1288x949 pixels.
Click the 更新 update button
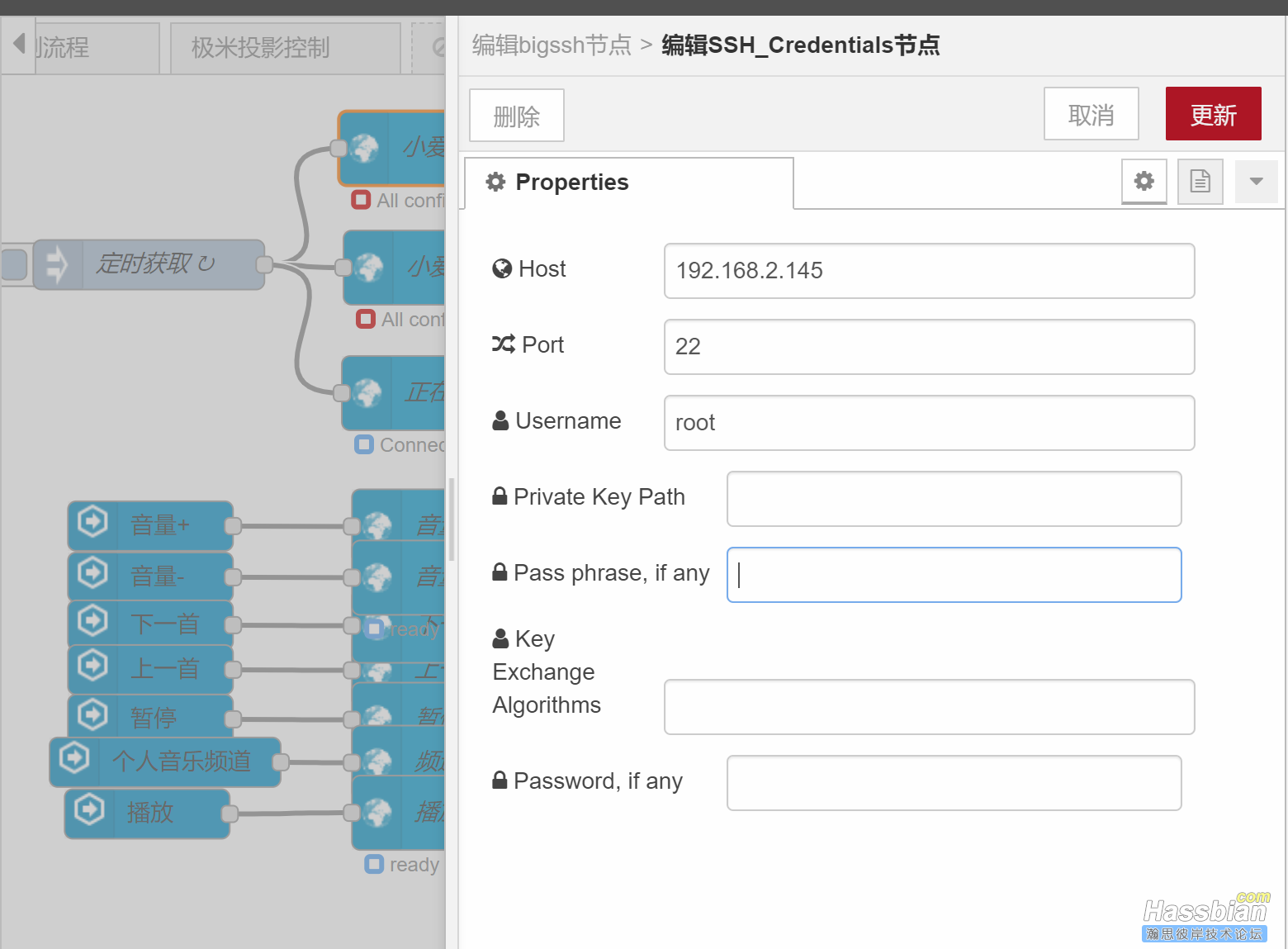[x=1213, y=114]
